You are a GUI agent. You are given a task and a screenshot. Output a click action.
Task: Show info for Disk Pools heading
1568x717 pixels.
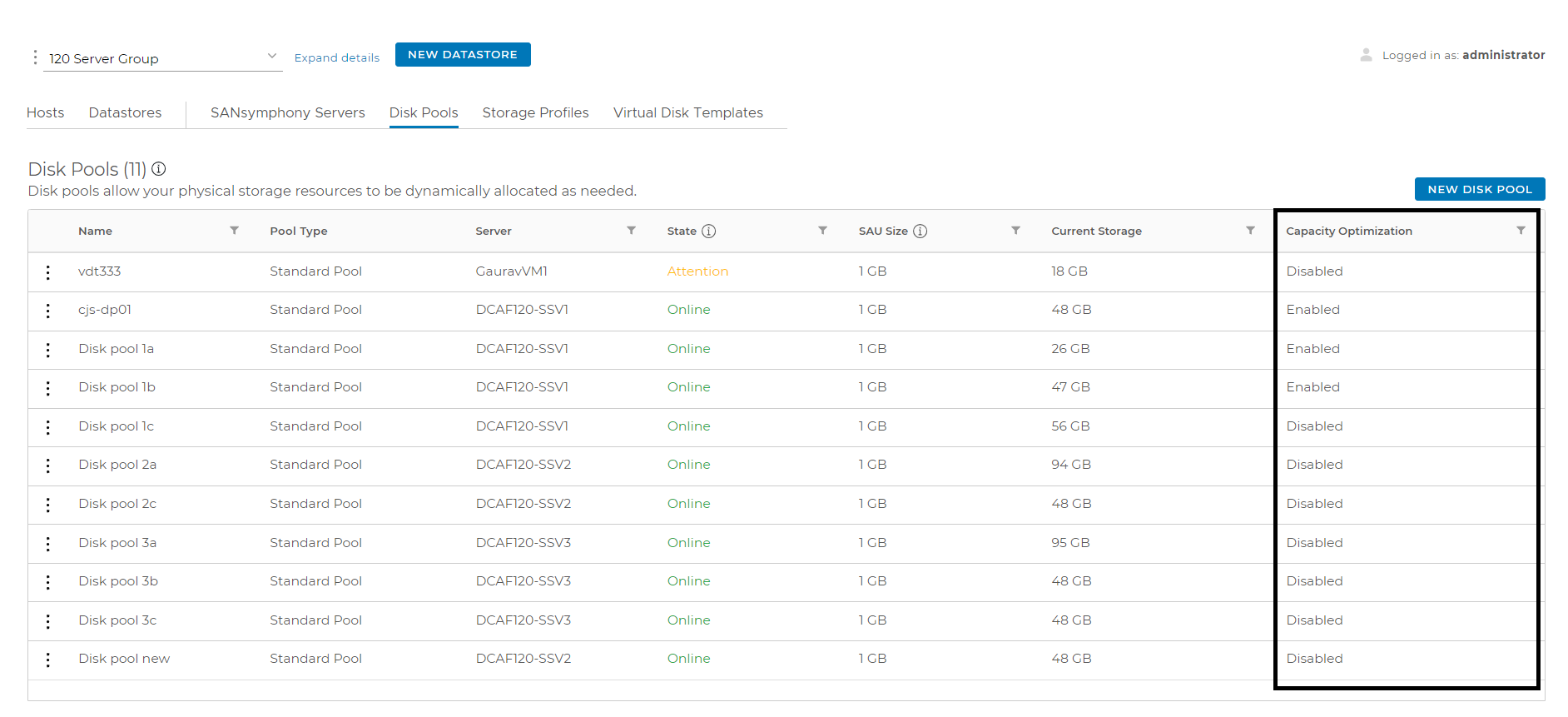(159, 169)
